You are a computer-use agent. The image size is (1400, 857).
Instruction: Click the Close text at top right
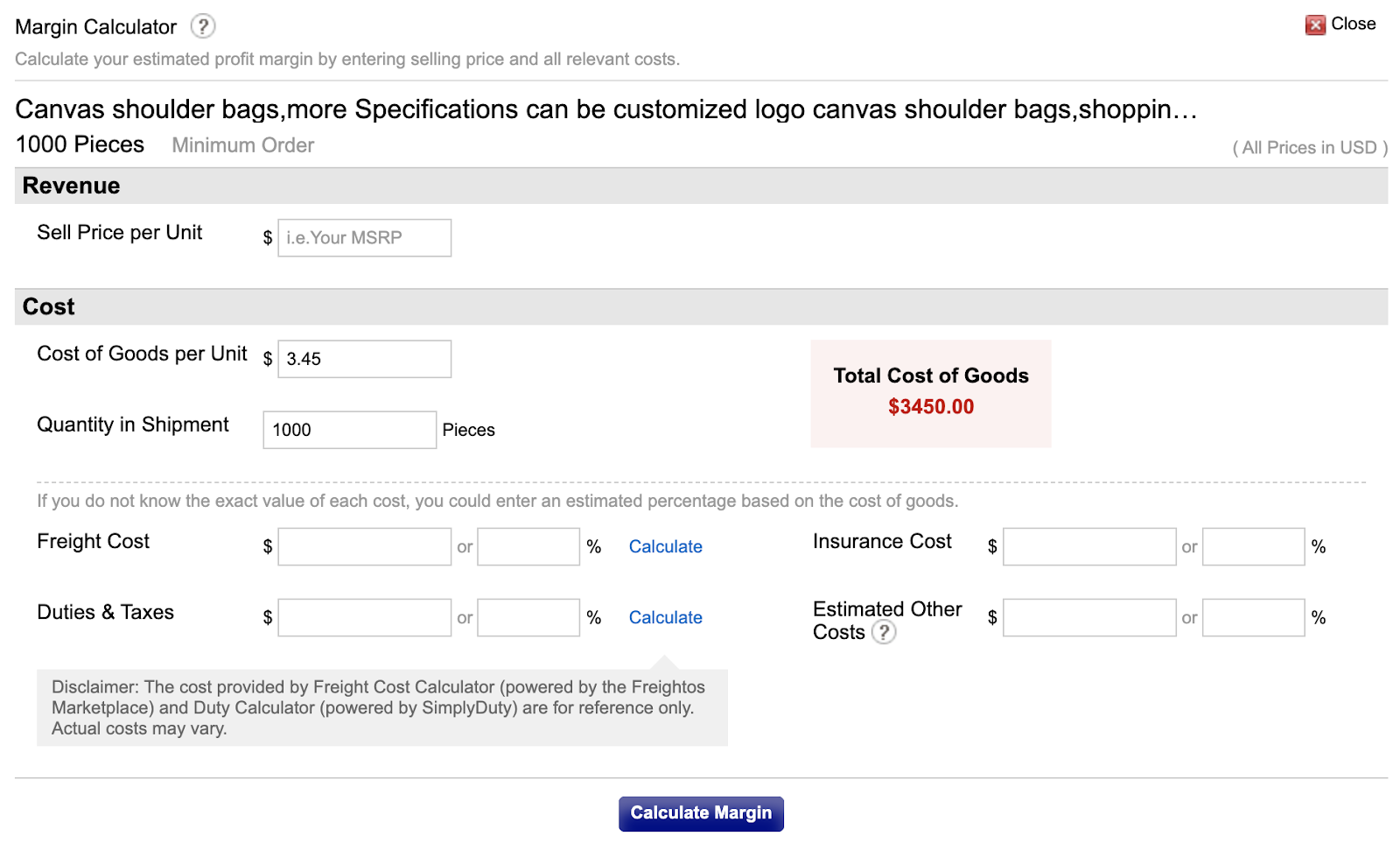click(1353, 25)
